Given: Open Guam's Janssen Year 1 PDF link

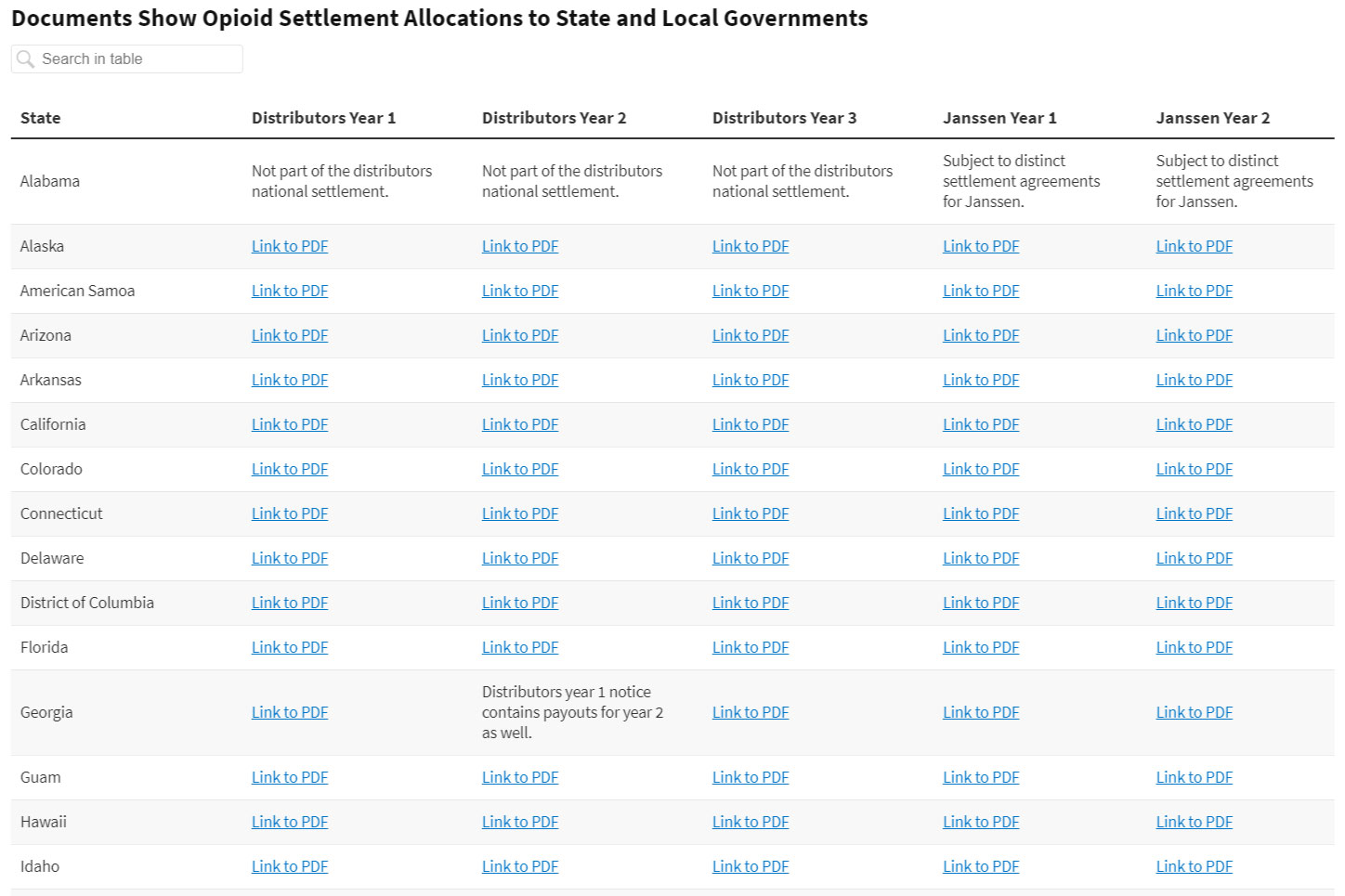Looking at the screenshot, I should click(981, 777).
